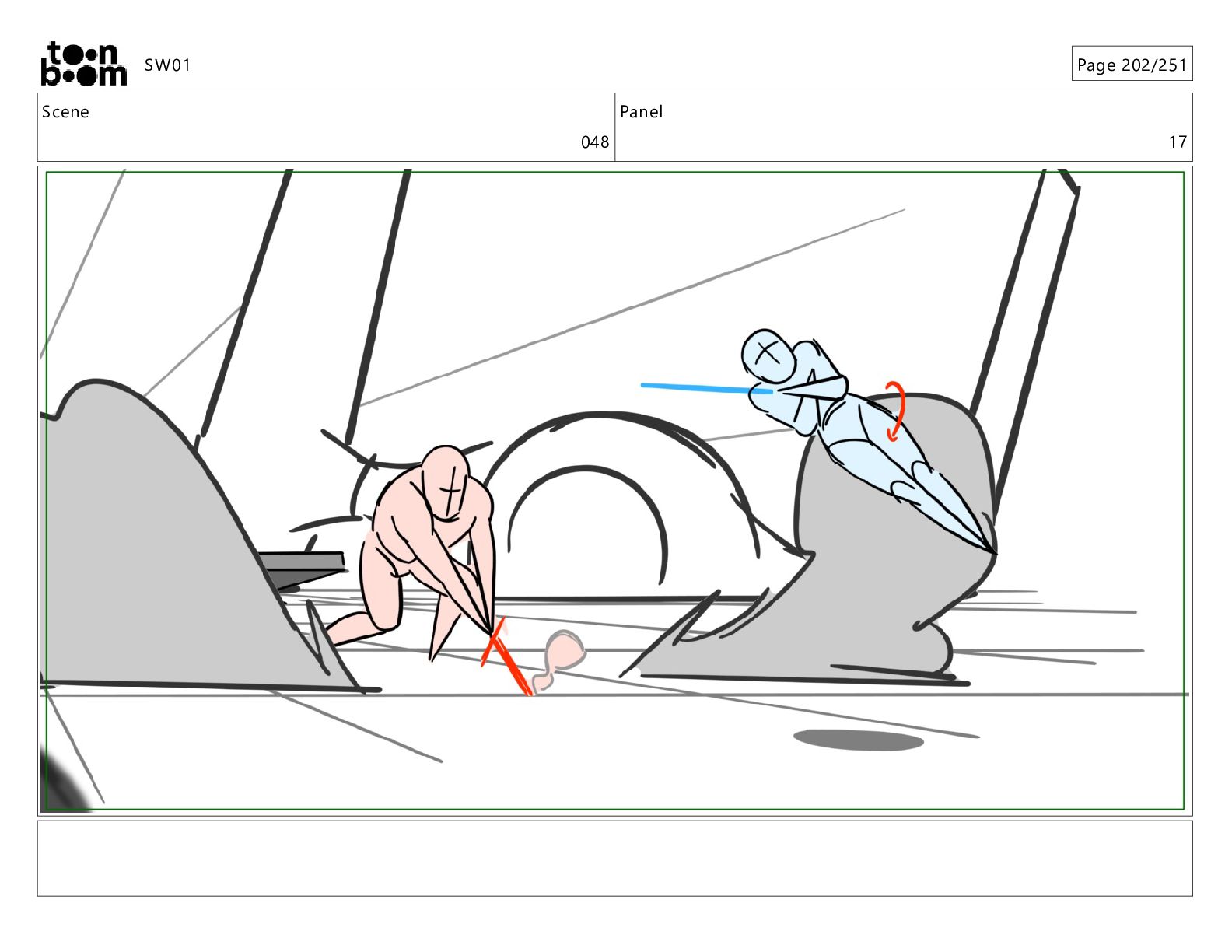Click the storyboard panel drawing

[614, 491]
